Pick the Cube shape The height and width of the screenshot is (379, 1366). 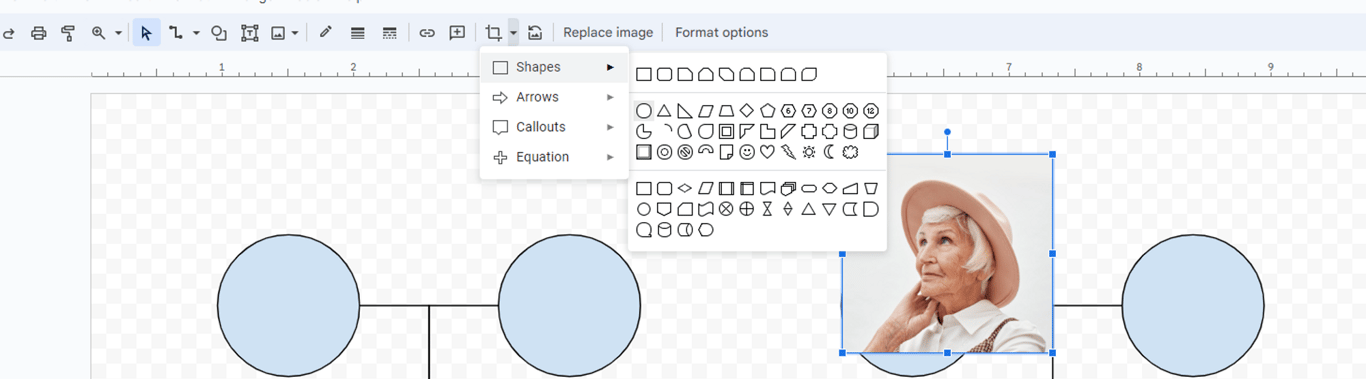point(871,131)
